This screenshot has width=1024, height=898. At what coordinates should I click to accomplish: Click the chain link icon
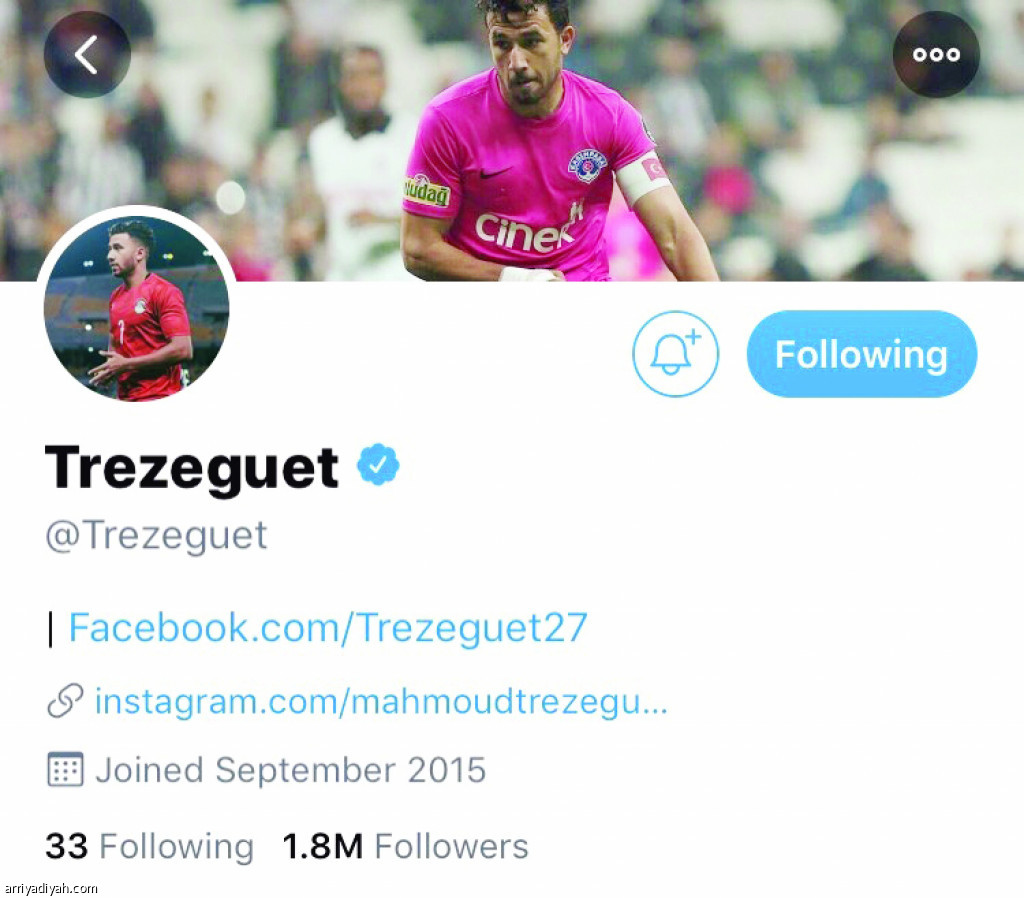click(65, 701)
